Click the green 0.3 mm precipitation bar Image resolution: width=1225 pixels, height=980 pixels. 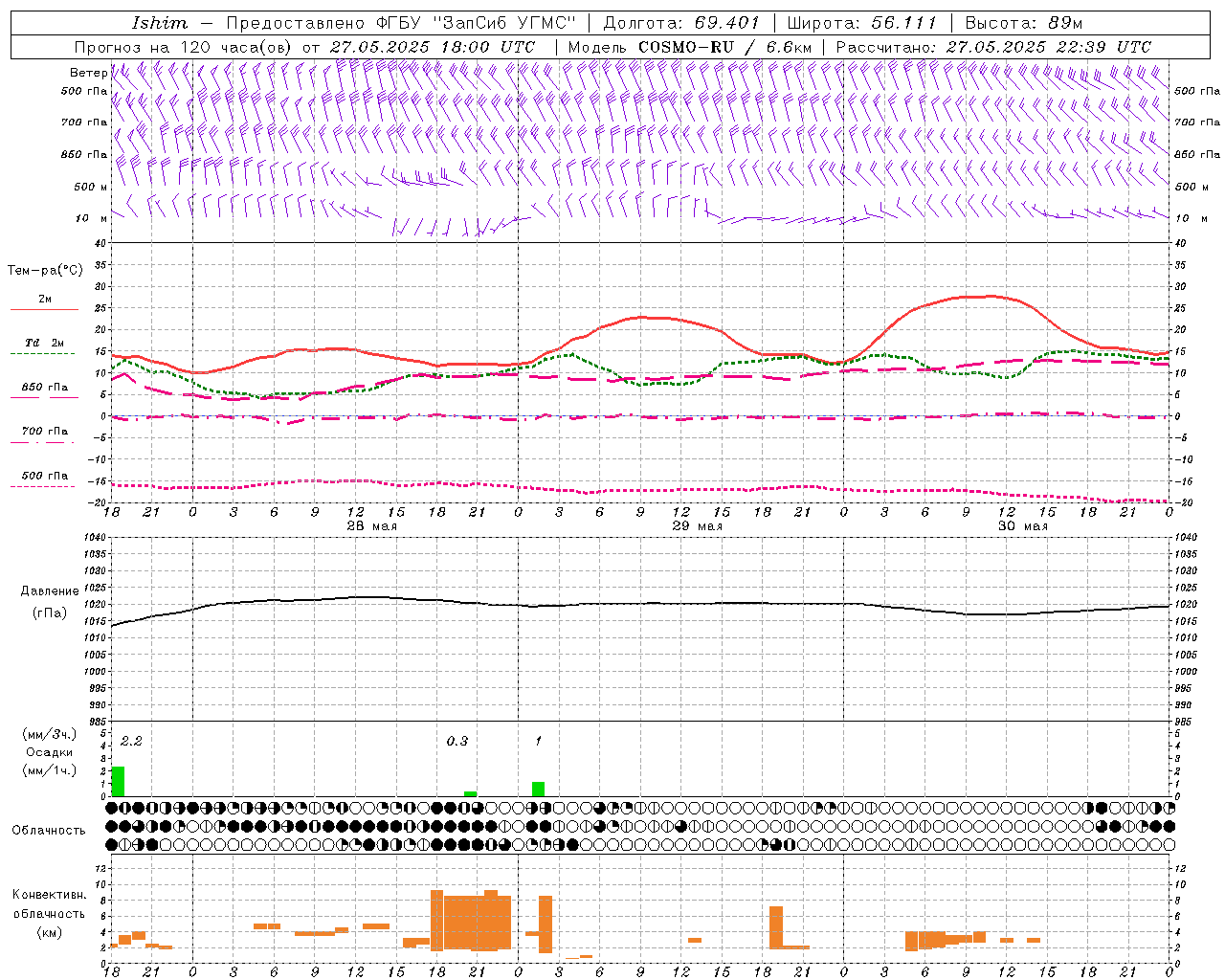[x=470, y=793]
